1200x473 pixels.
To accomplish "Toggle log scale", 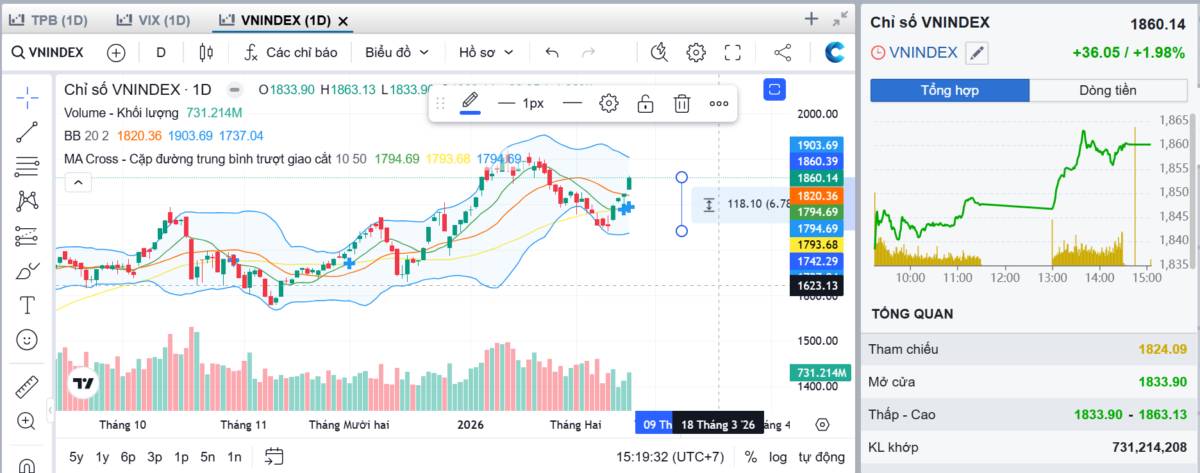I will 777,457.
